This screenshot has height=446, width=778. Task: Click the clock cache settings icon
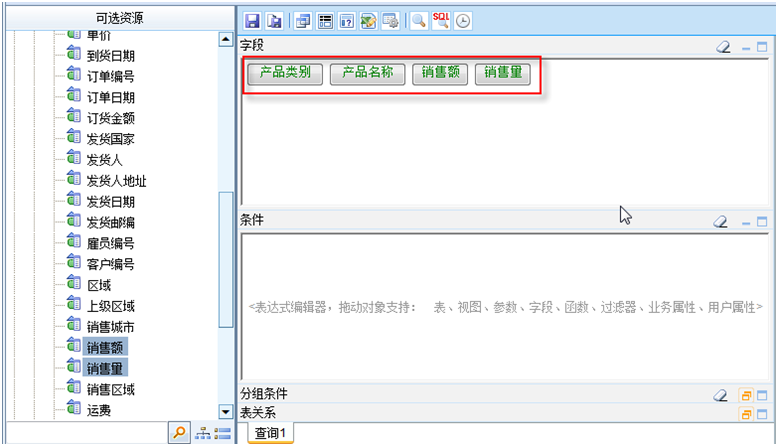point(463,21)
